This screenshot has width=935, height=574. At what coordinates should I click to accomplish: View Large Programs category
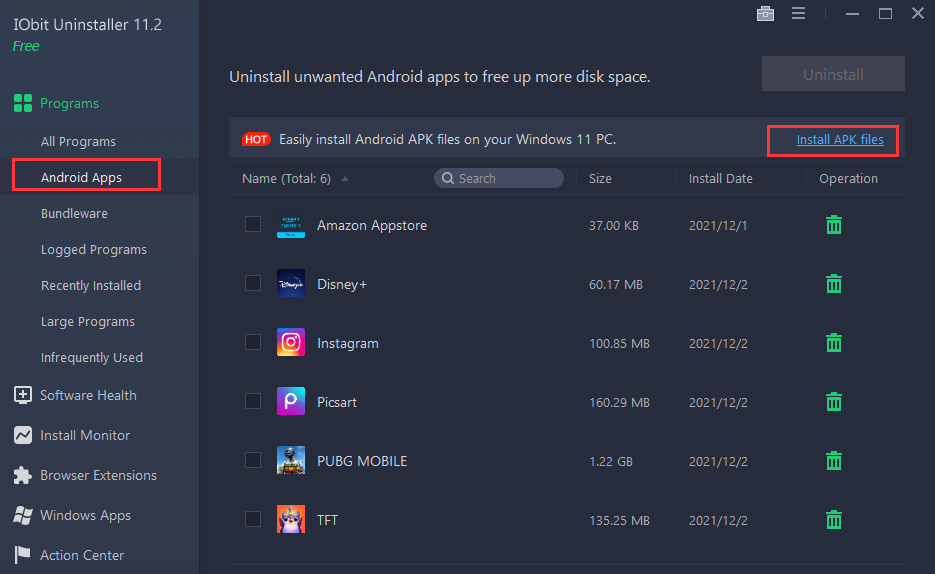click(88, 321)
